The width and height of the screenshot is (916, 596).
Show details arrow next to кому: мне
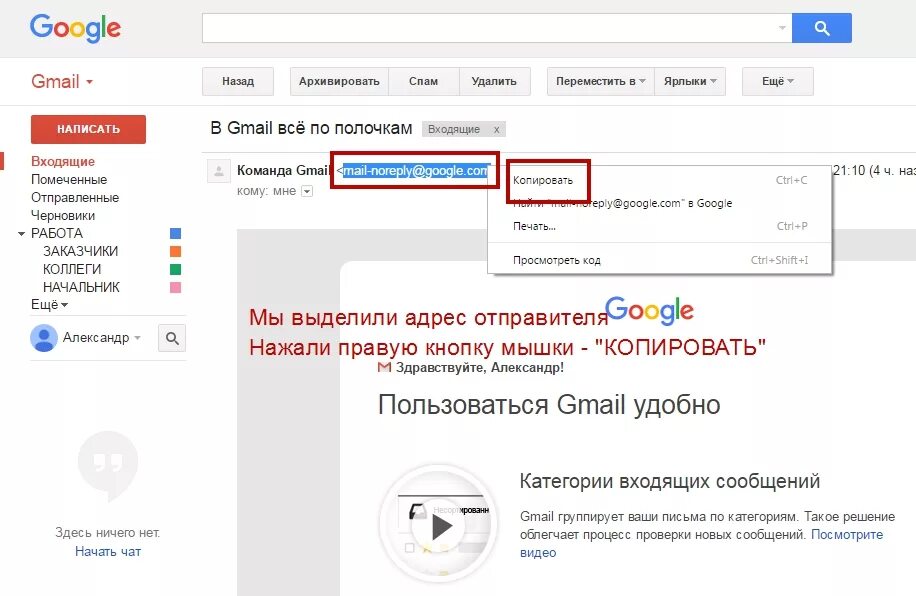point(307,191)
